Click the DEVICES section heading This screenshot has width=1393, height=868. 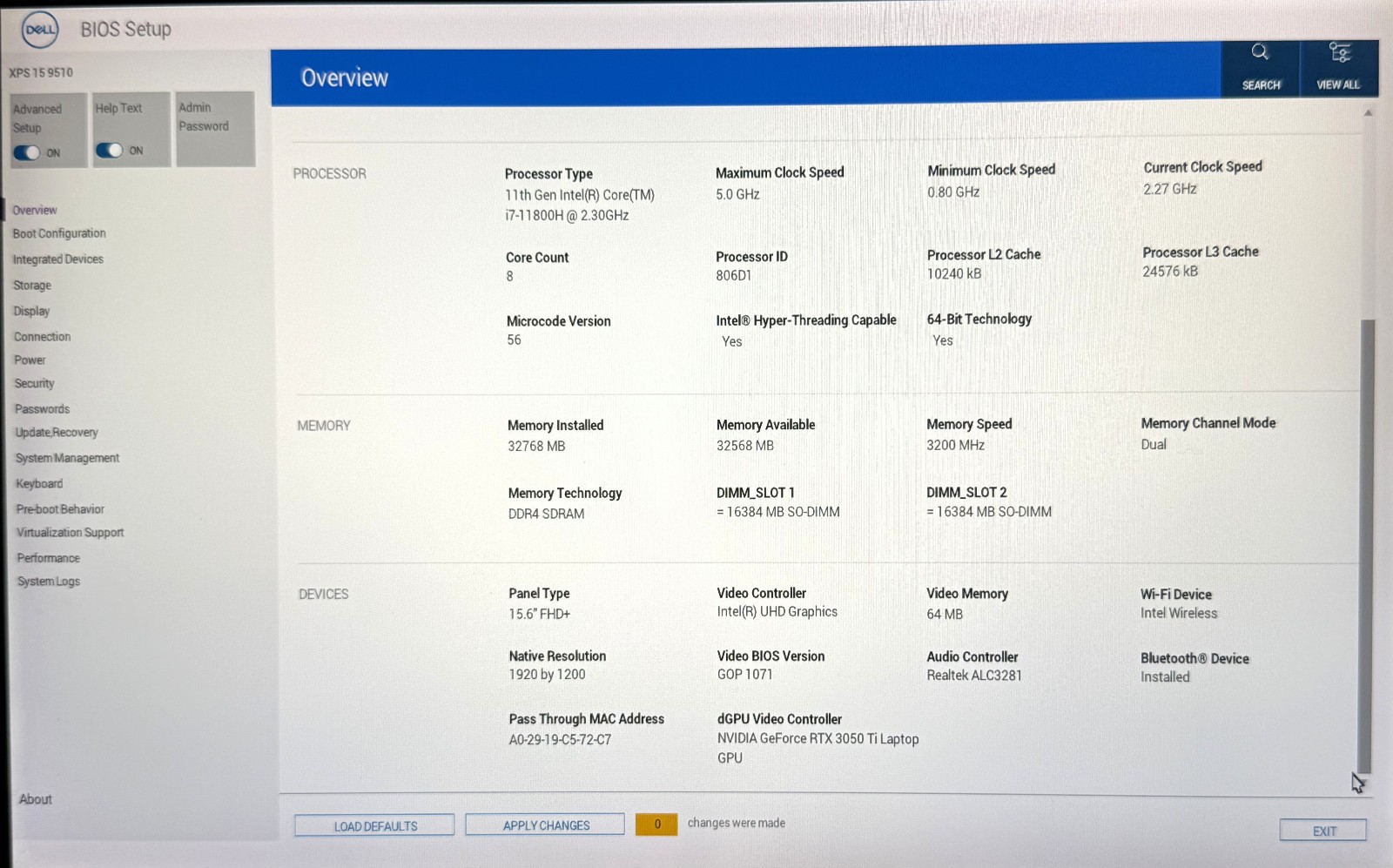323,594
